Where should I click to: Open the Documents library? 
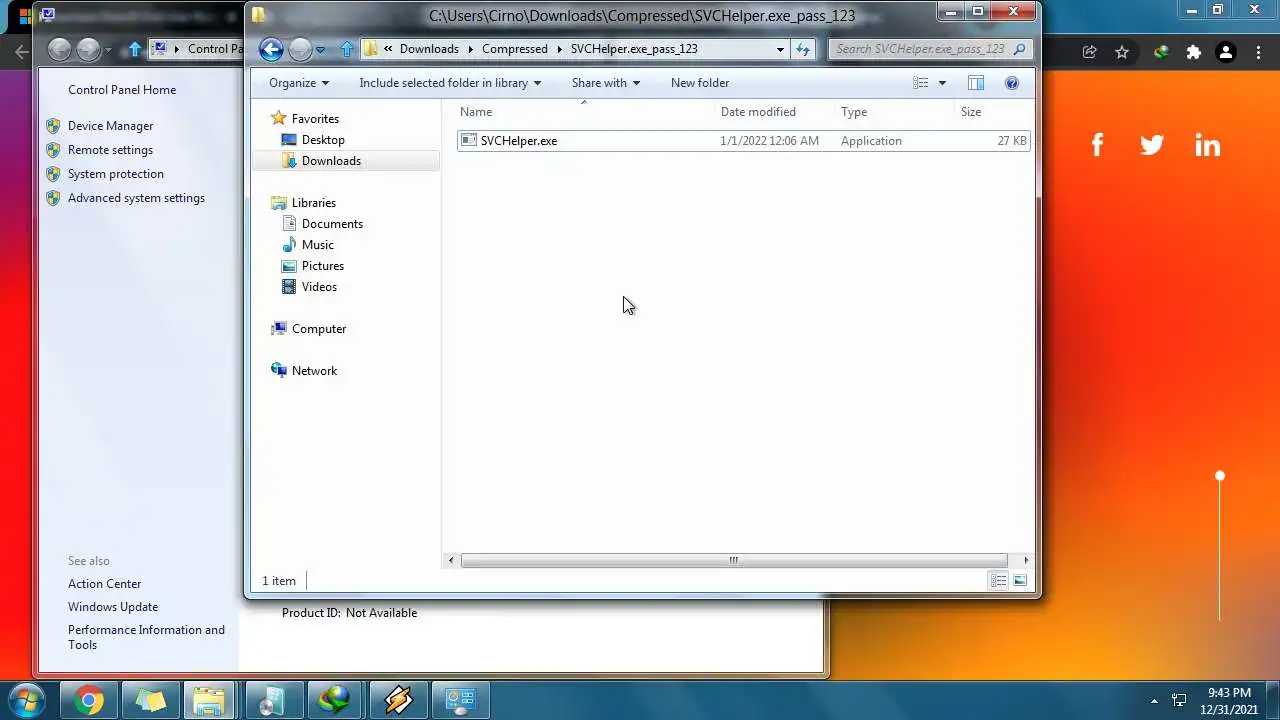[x=332, y=224]
